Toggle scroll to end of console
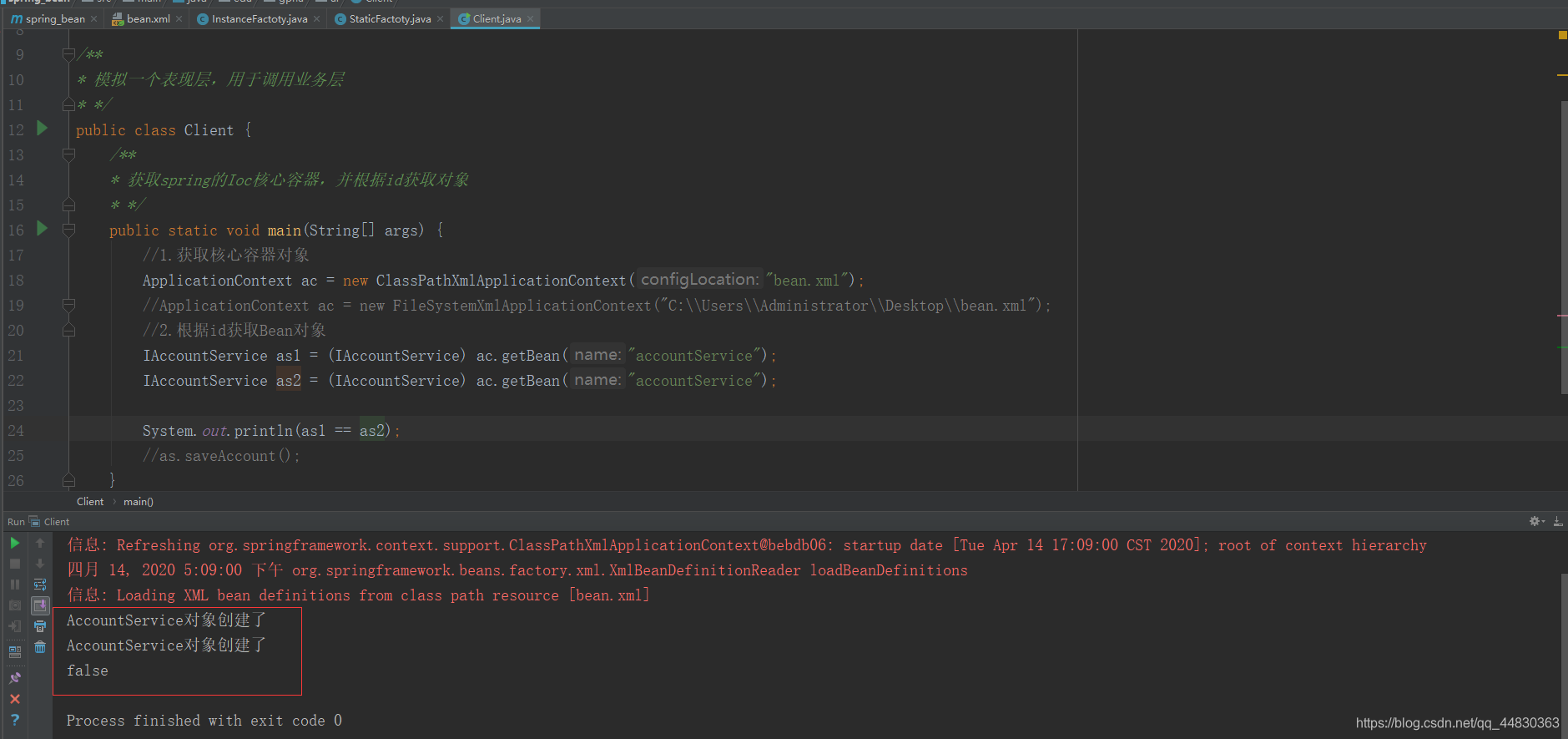This screenshot has height=739, width=1568. 40,605
